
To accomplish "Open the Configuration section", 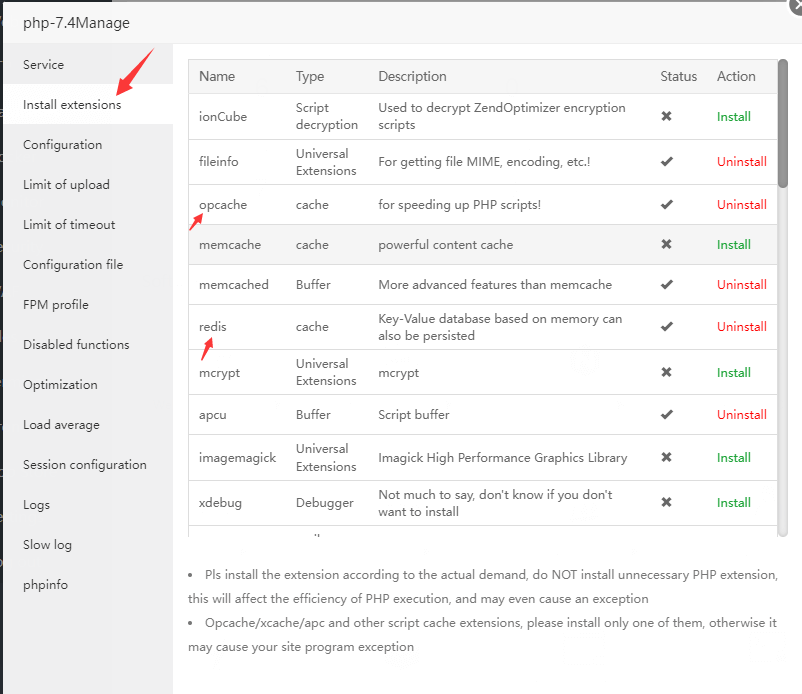I will tap(62, 145).
